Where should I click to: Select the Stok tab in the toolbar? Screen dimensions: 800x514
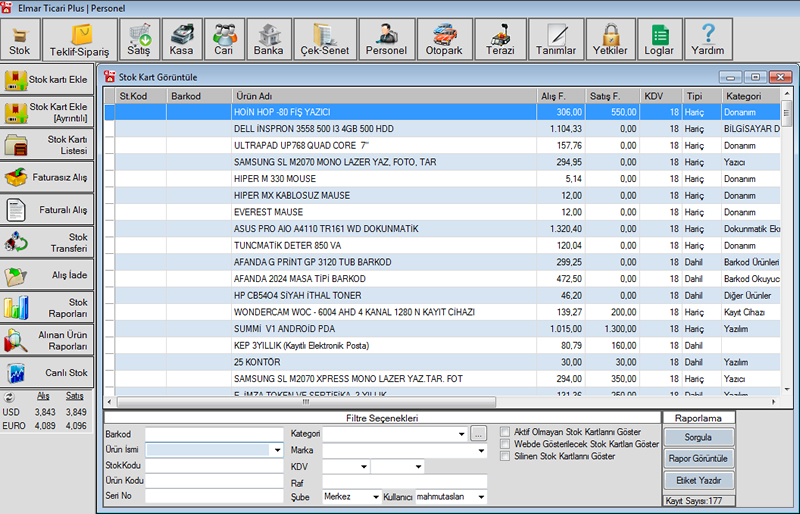click(19, 39)
